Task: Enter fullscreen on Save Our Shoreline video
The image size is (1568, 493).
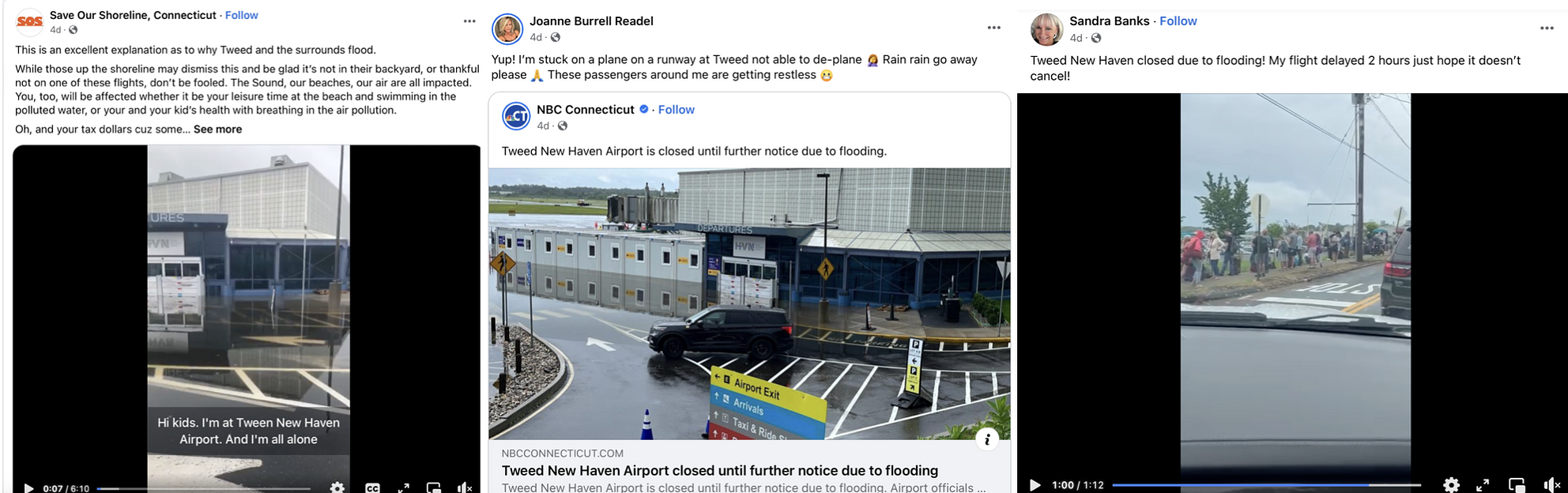Action: (403, 487)
